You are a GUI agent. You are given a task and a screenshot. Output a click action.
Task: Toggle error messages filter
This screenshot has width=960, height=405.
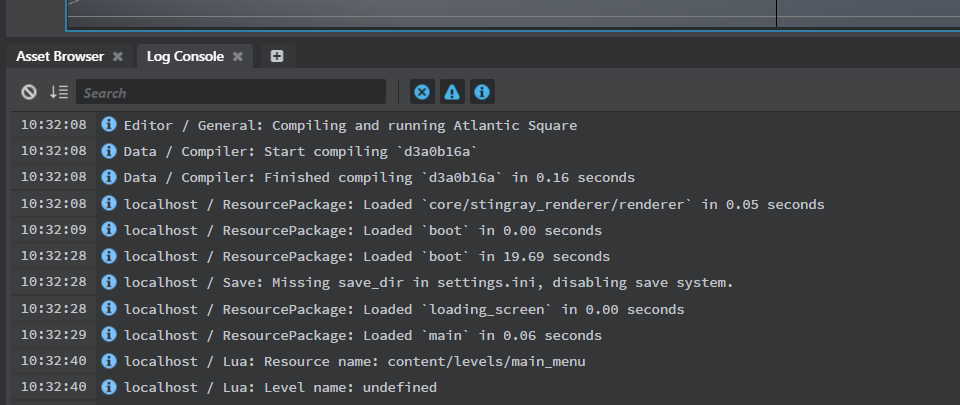422,92
